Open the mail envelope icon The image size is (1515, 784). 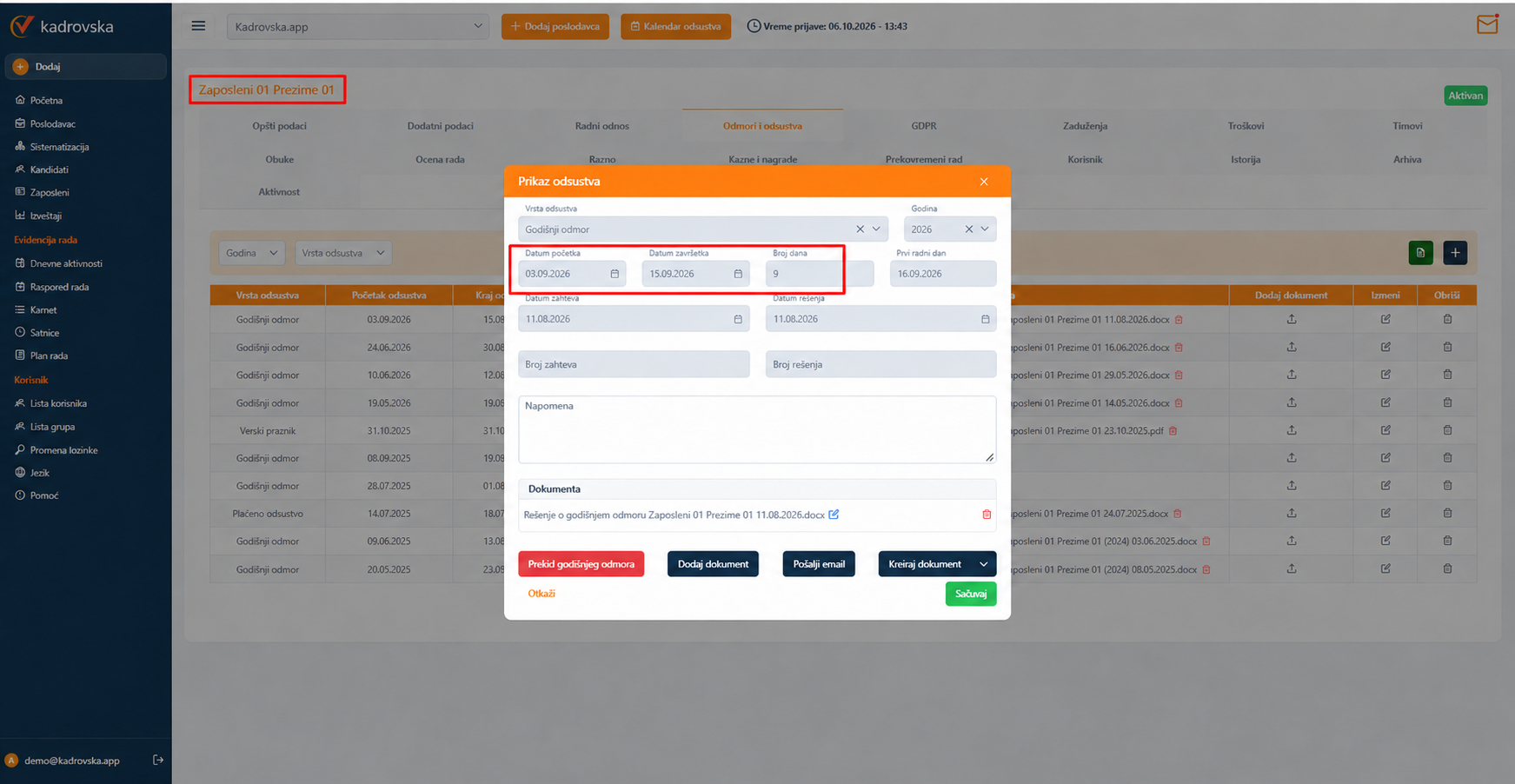coord(1487,24)
